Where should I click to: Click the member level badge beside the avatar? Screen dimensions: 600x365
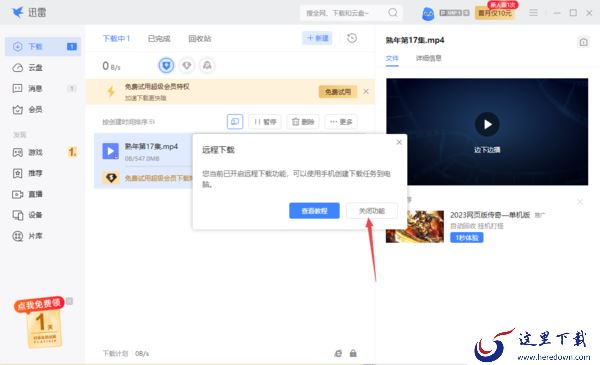[454, 13]
